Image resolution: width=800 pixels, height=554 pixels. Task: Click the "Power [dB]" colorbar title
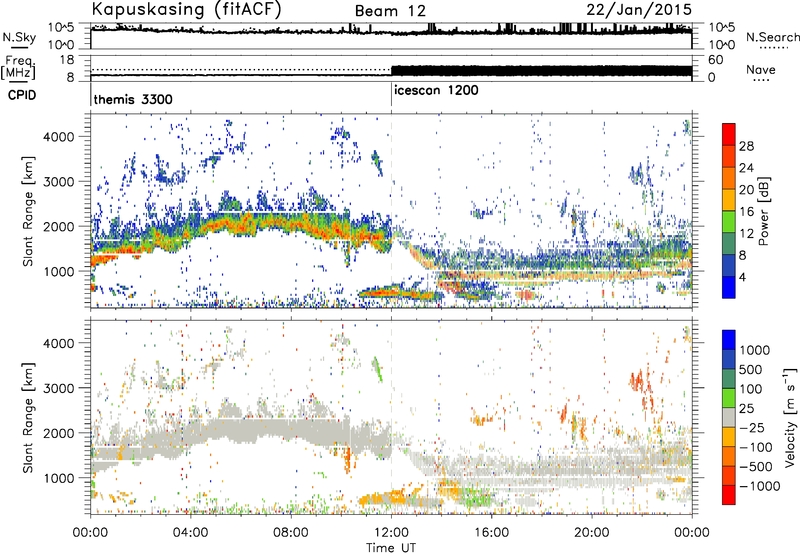[x=763, y=211]
